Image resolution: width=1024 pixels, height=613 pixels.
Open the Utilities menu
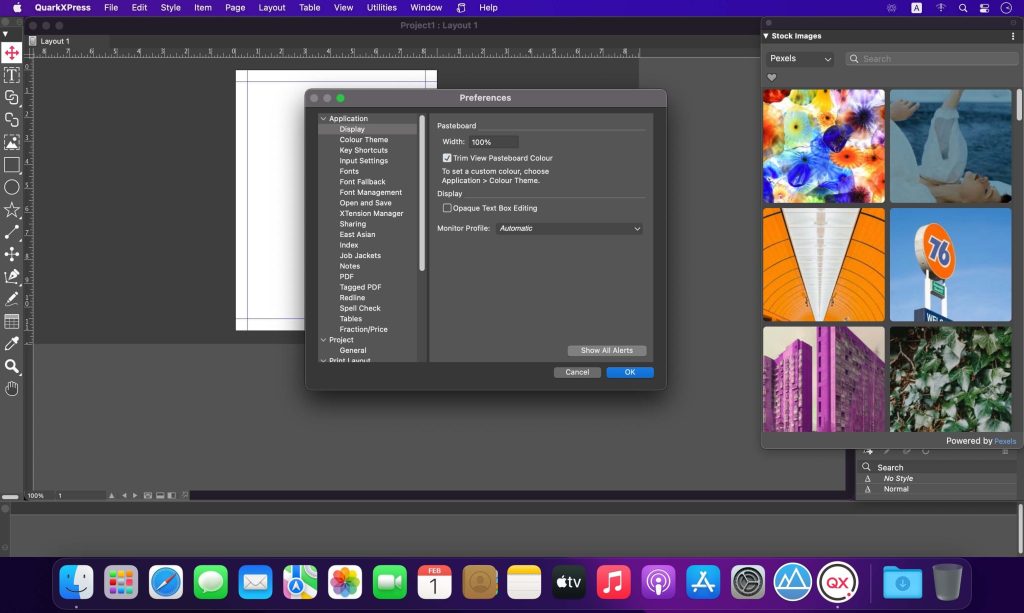[x=381, y=7]
